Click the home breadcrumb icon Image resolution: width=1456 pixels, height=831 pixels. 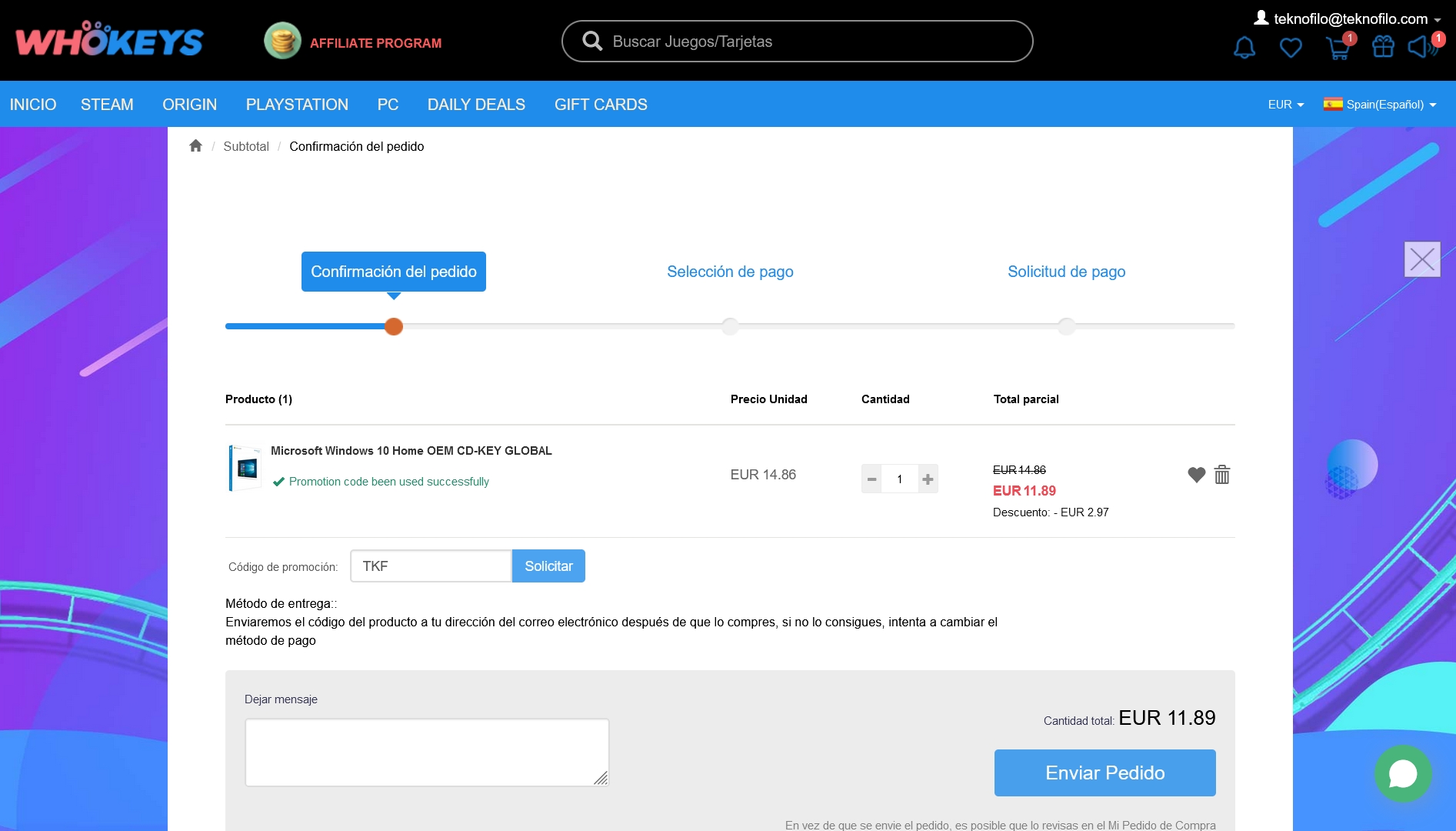coord(195,146)
